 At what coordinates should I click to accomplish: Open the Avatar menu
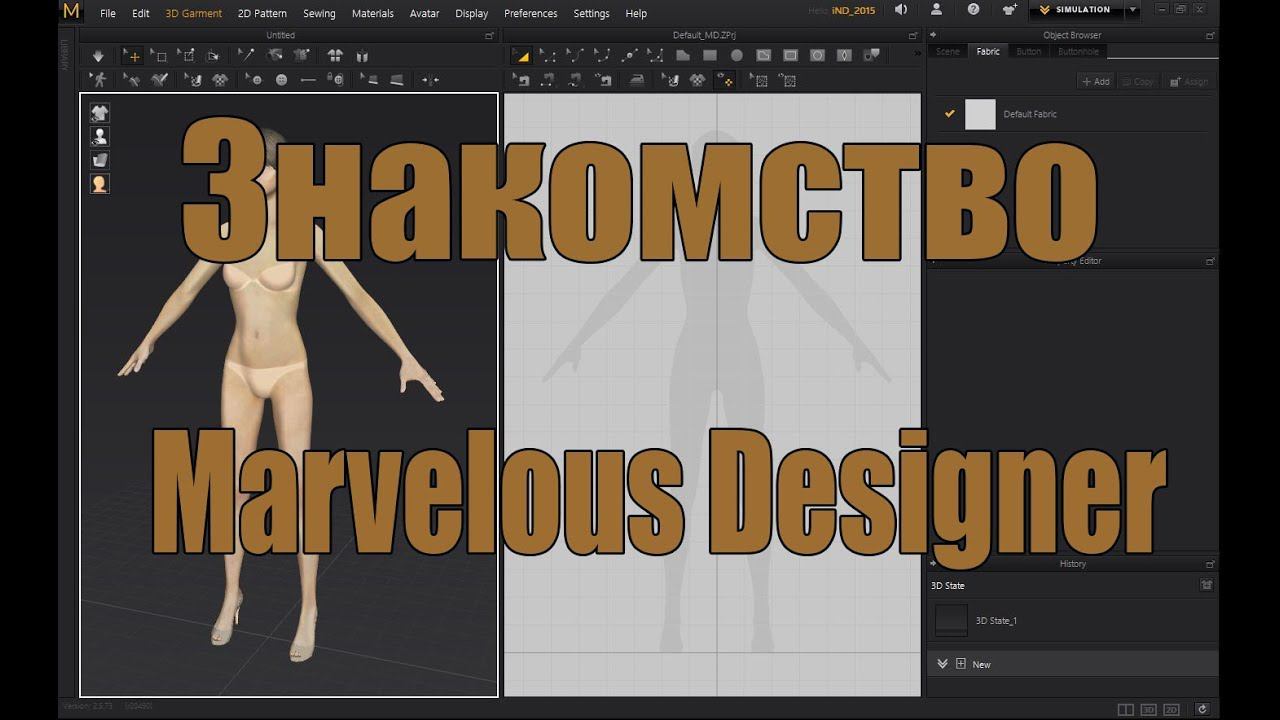click(x=424, y=13)
